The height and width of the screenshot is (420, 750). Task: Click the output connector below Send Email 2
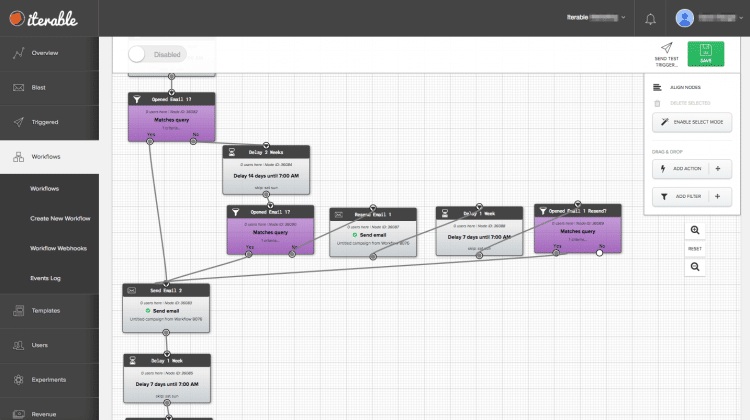[x=166, y=332]
